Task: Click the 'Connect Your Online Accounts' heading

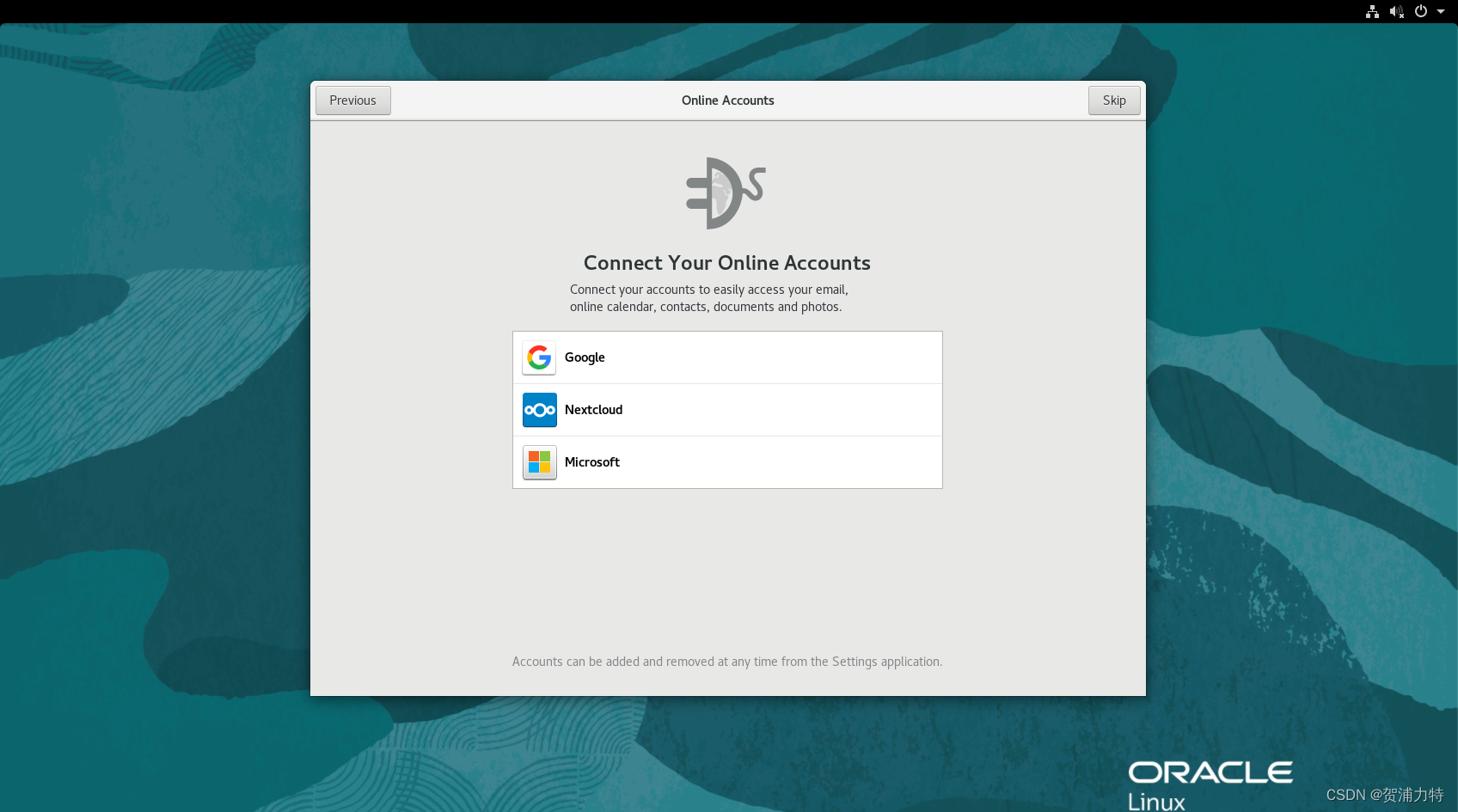Action: pyautogui.click(x=727, y=263)
